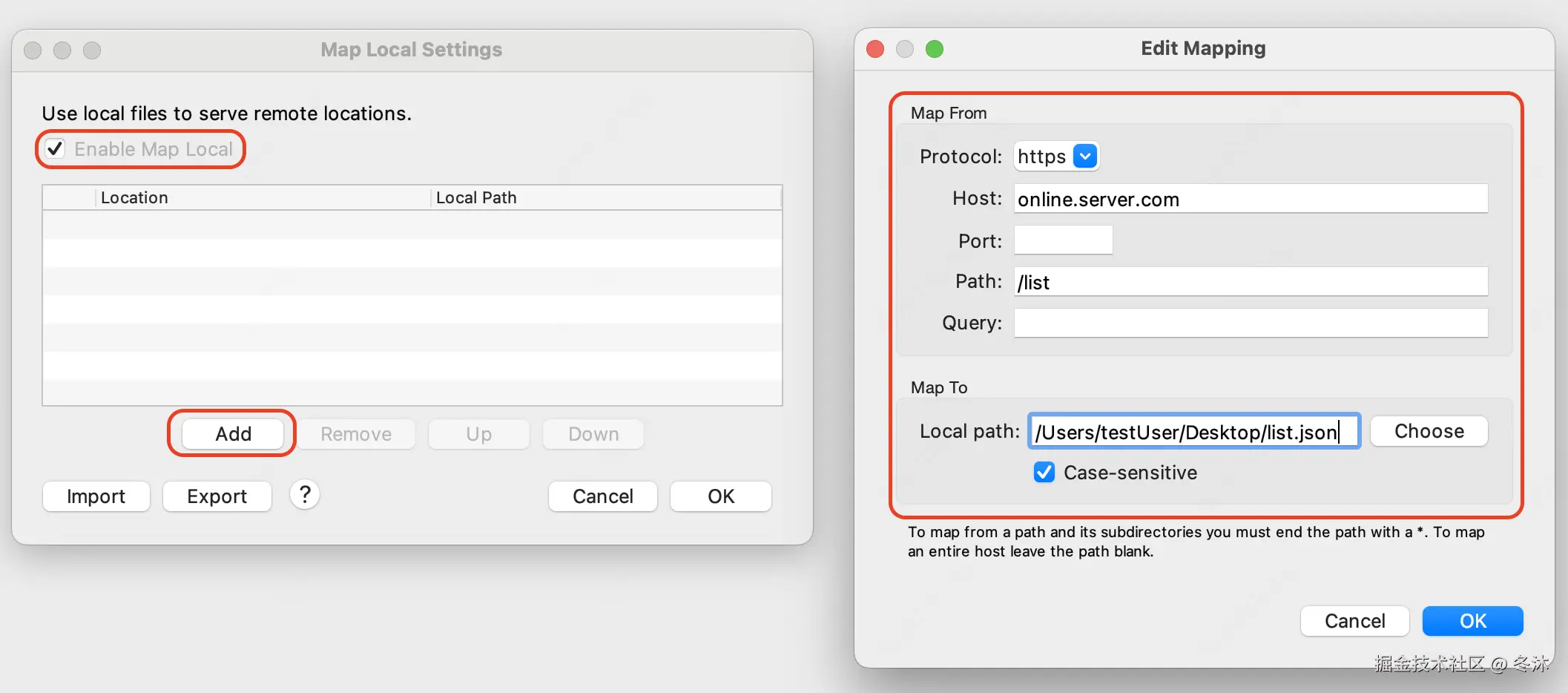Click the question mark help button
This screenshot has height=693, width=1568.
point(305,495)
